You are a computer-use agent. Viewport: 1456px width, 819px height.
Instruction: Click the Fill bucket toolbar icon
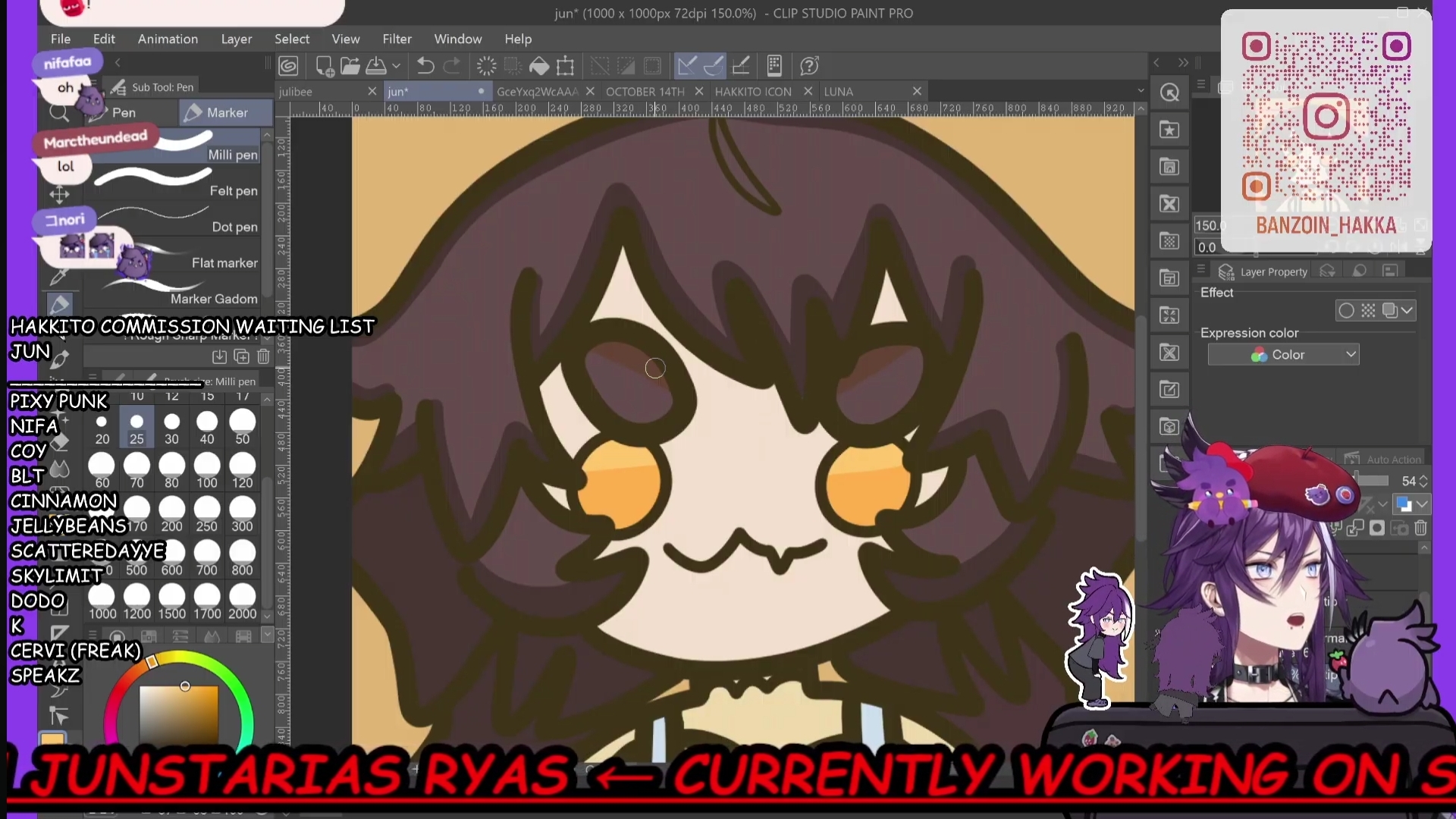tap(539, 66)
